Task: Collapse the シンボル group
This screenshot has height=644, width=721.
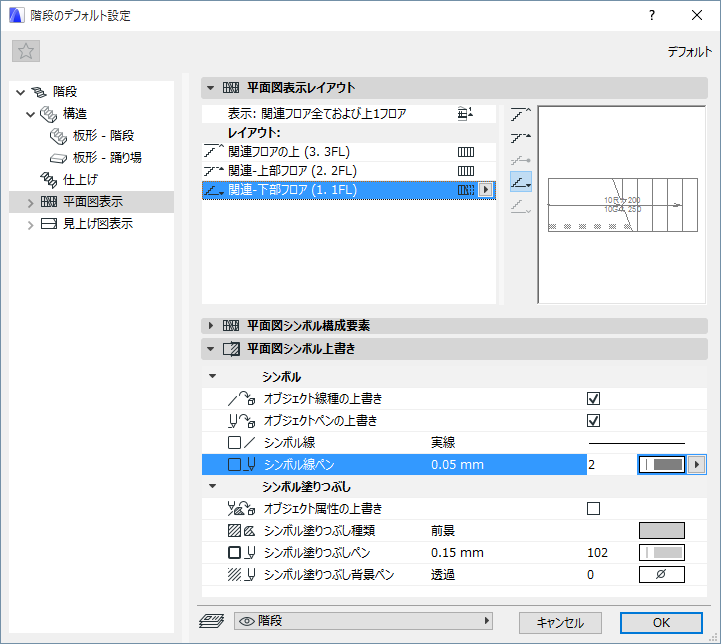Action: coord(212,376)
